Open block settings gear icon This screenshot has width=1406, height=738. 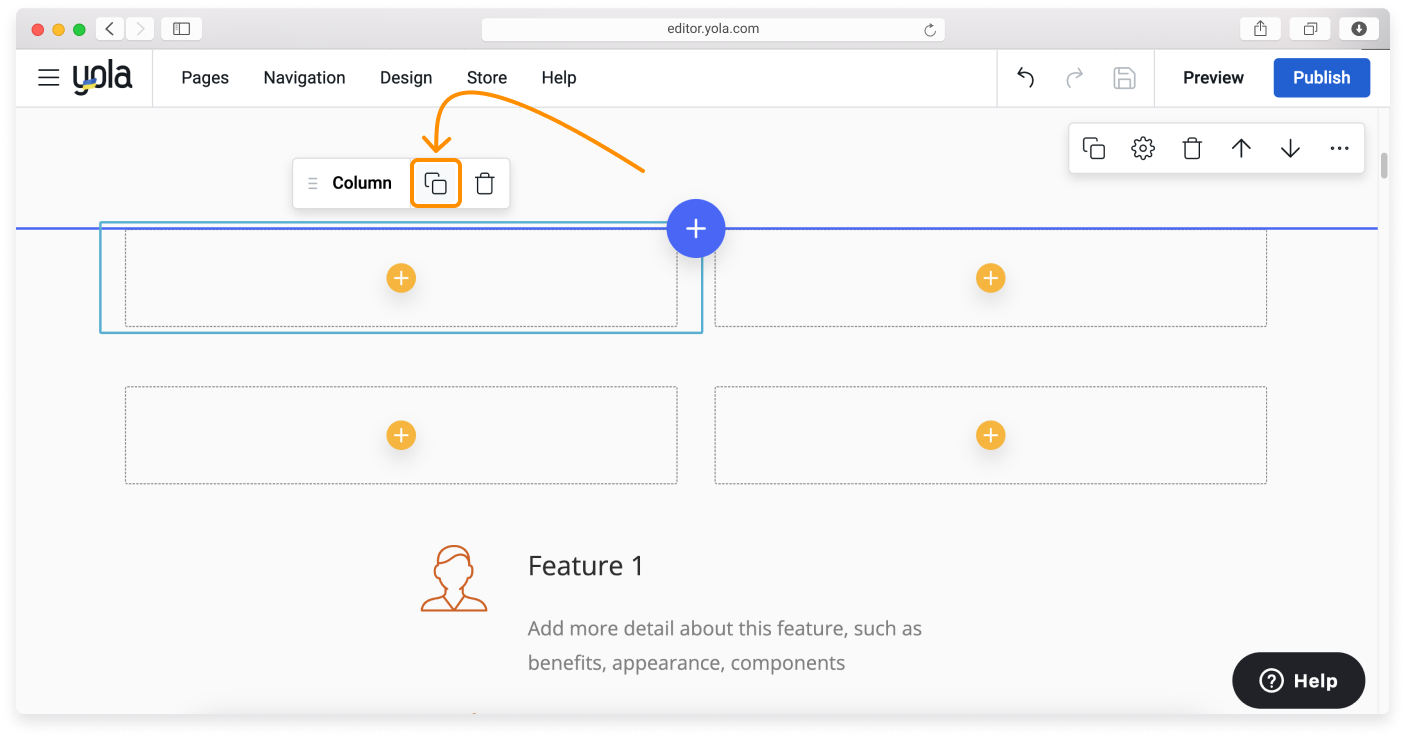point(1143,149)
